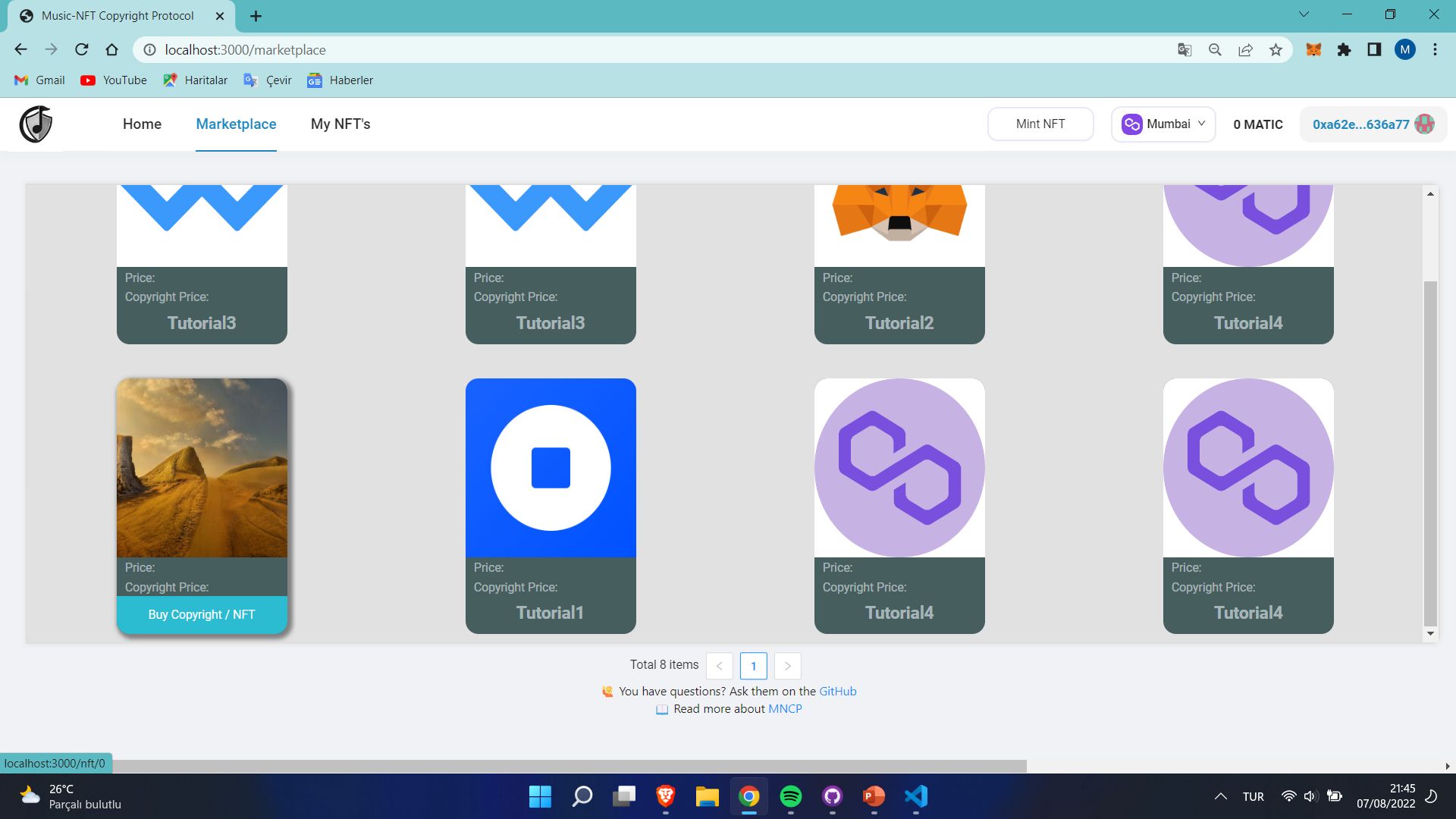Click the Tutorial2 card title
The height and width of the screenshot is (819, 1456).
click(899, 323)
